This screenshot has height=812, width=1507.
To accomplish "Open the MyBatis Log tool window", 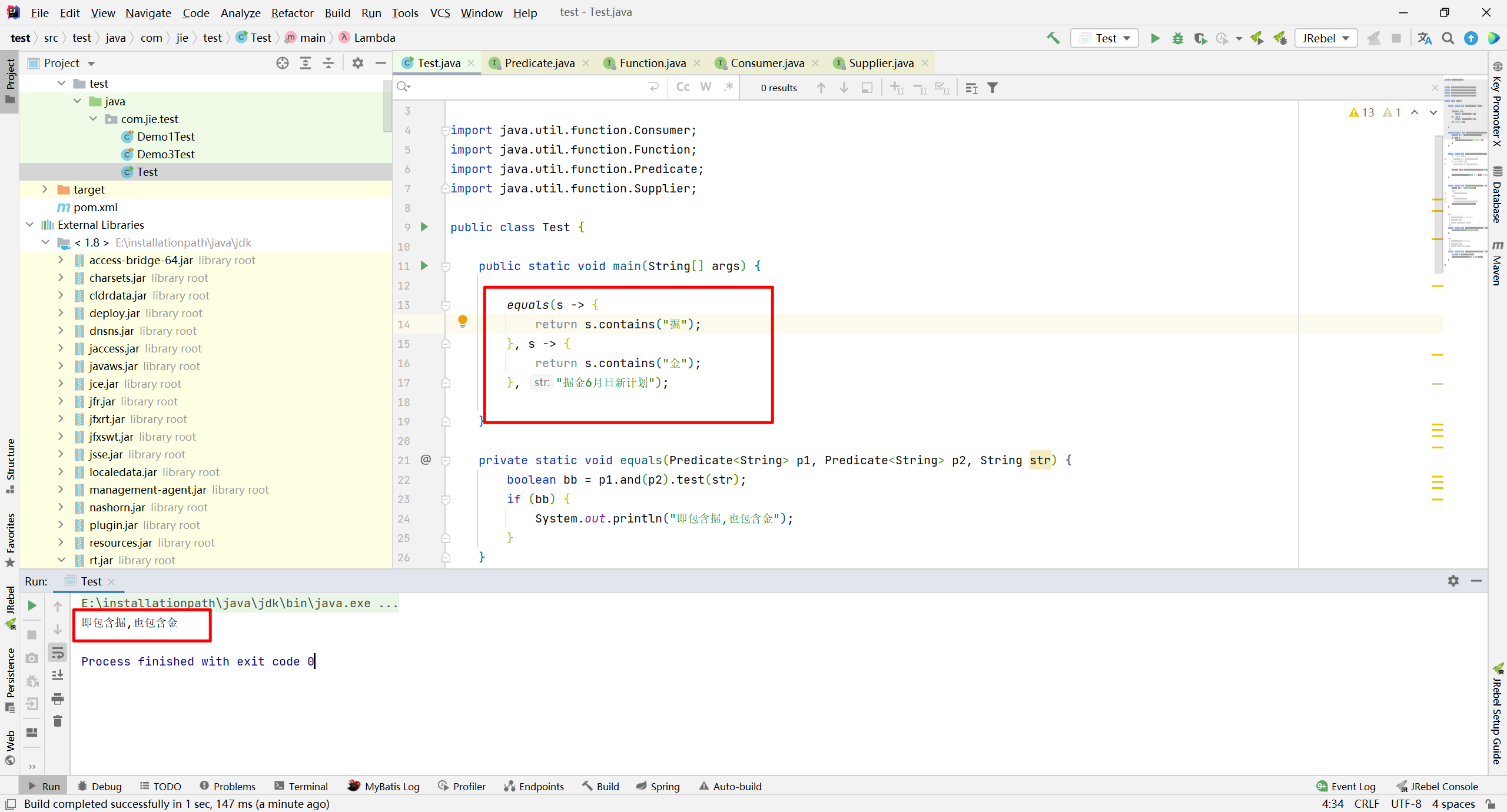I will click(x=384, y=787).
